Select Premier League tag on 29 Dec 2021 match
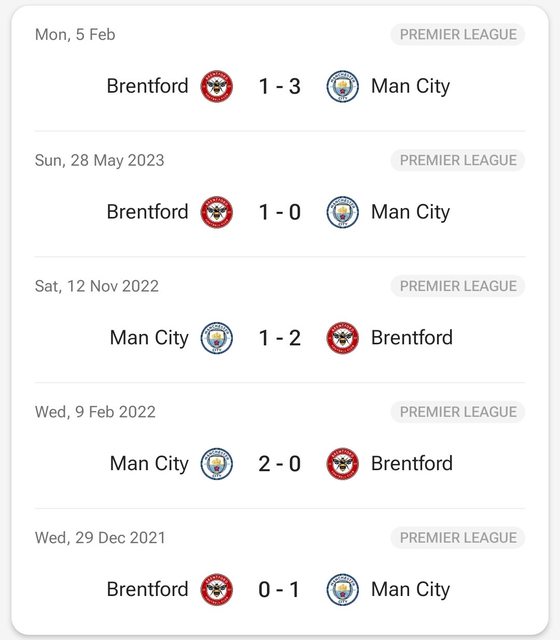Image resolution: width=560 pixels, height=640 pixels. pos(458,537)
